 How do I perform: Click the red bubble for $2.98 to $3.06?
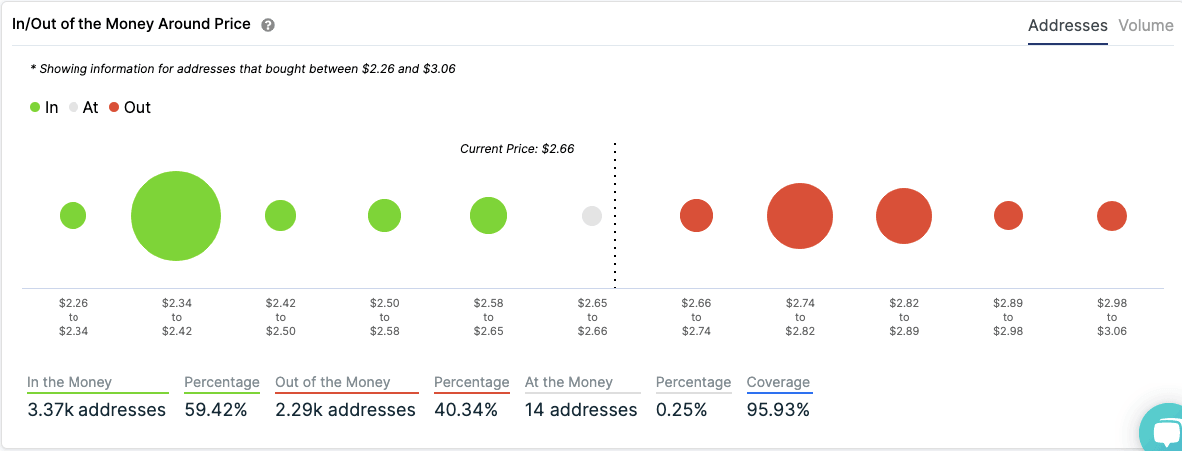1112,216
